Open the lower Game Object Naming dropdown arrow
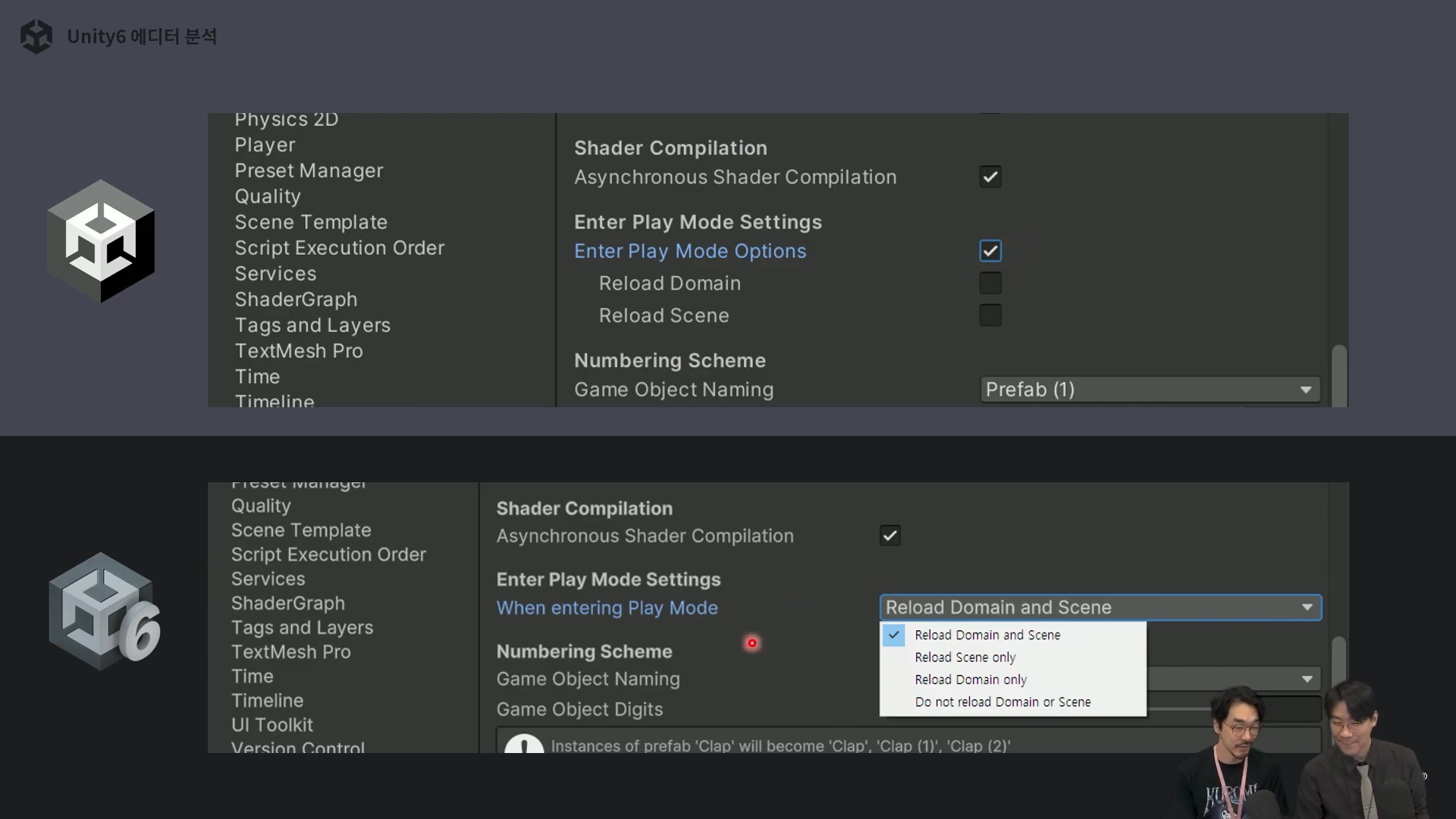 [1307, 679]
